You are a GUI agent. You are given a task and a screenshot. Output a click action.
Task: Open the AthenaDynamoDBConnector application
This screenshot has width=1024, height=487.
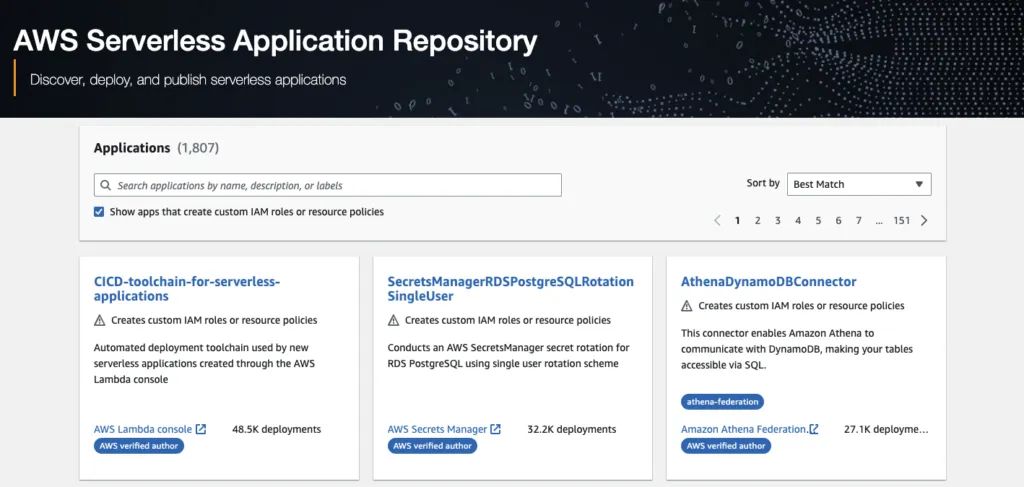pos(769,282)
